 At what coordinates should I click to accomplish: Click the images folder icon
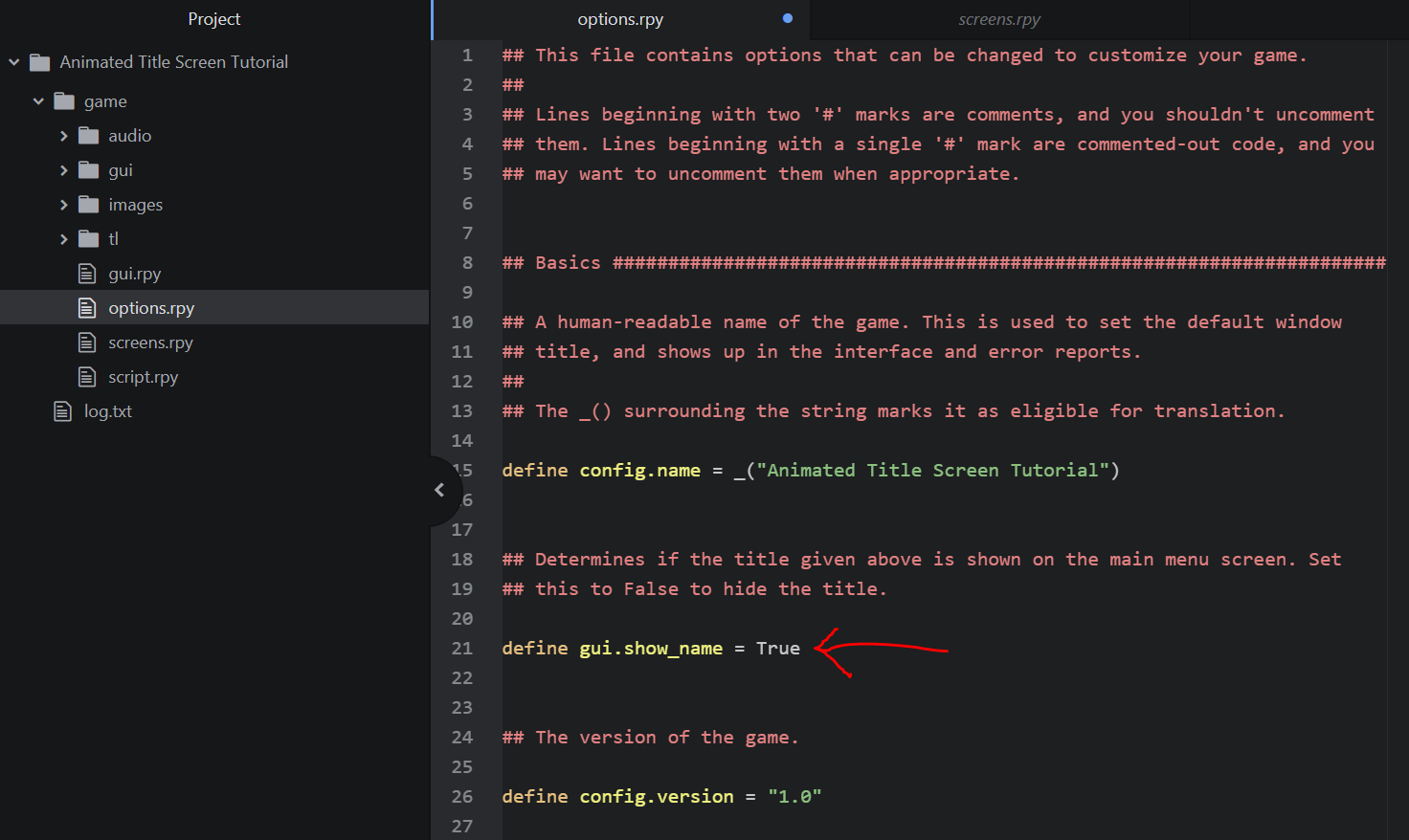89,205
